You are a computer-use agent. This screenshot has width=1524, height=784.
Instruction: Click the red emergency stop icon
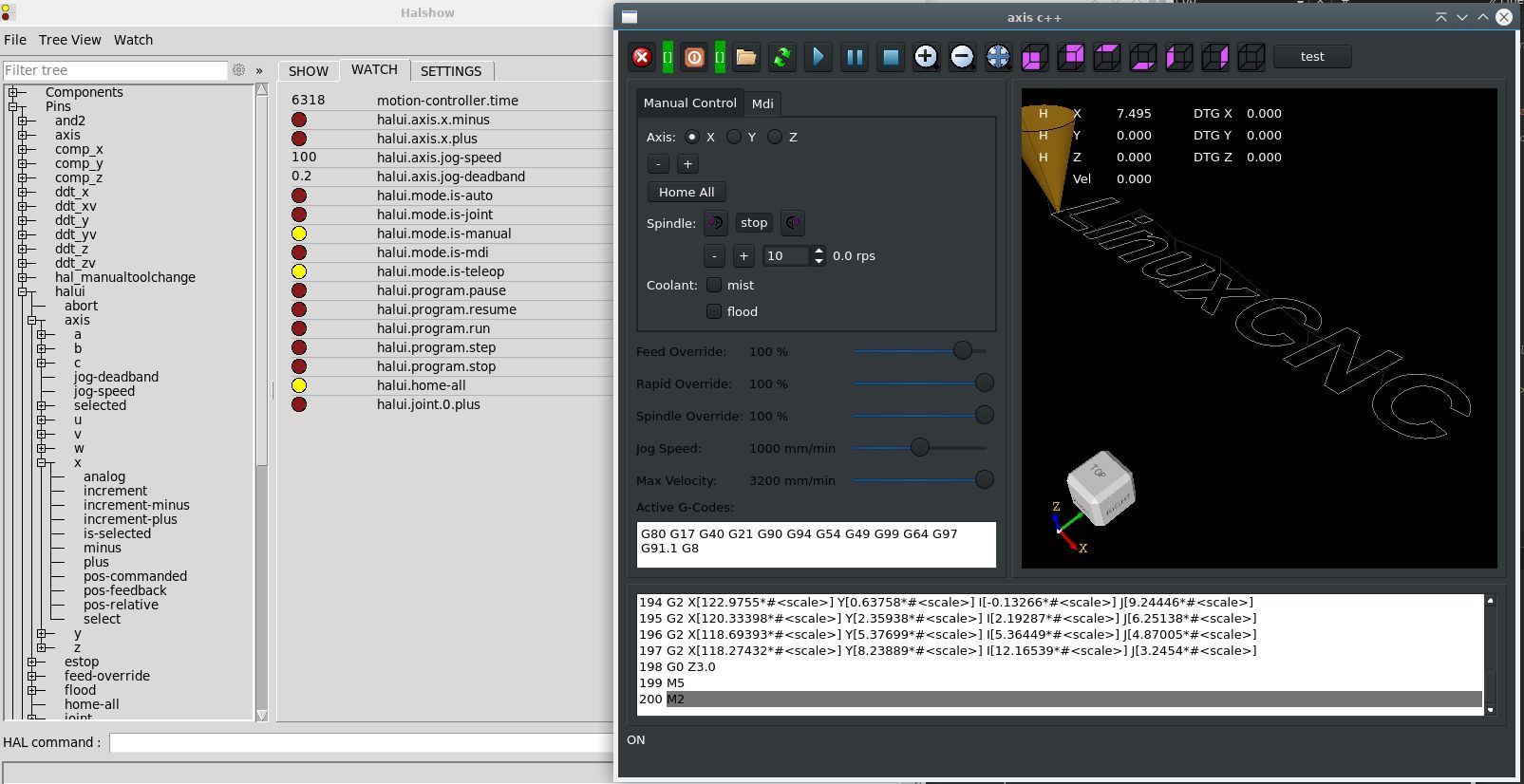tap(642, 57)
